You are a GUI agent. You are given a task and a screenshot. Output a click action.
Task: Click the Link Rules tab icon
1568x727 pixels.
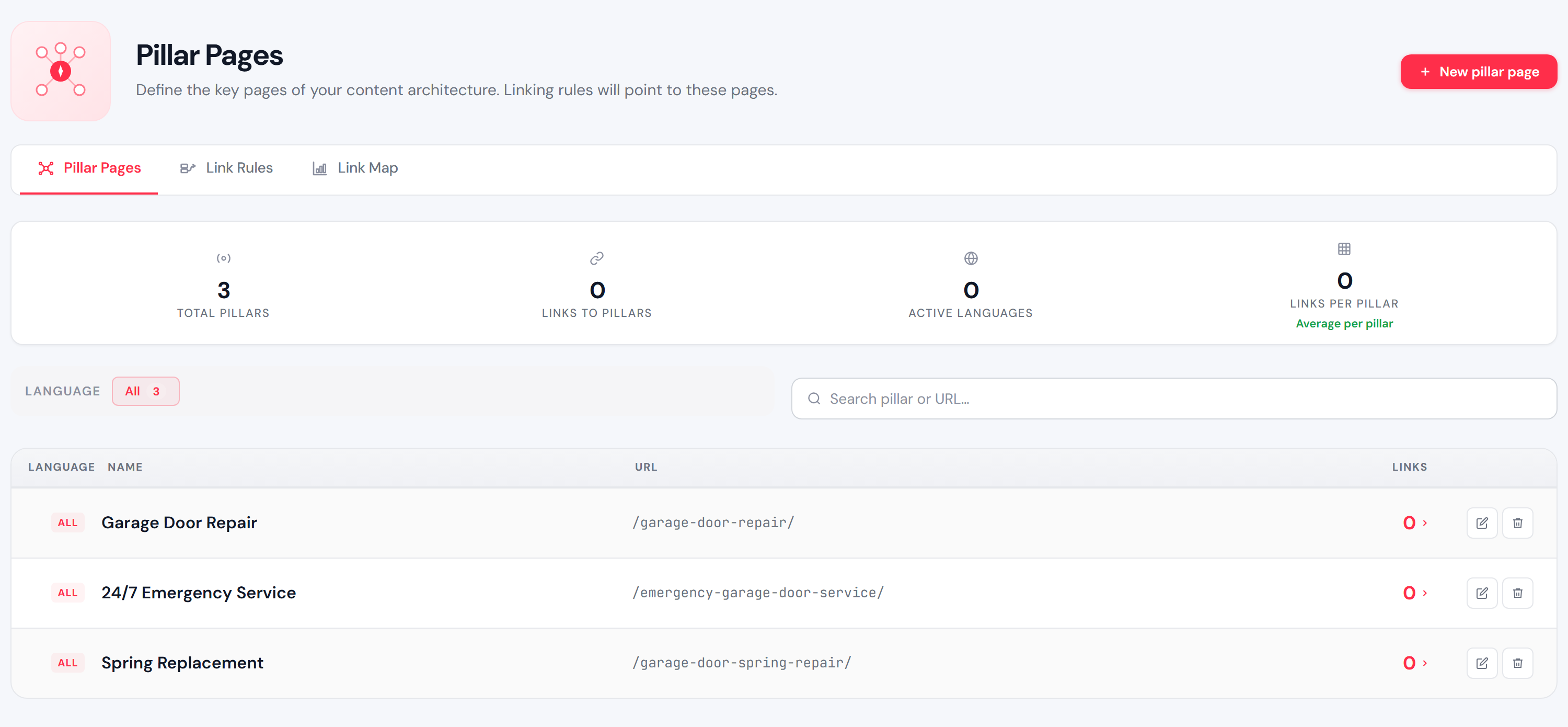188,168
